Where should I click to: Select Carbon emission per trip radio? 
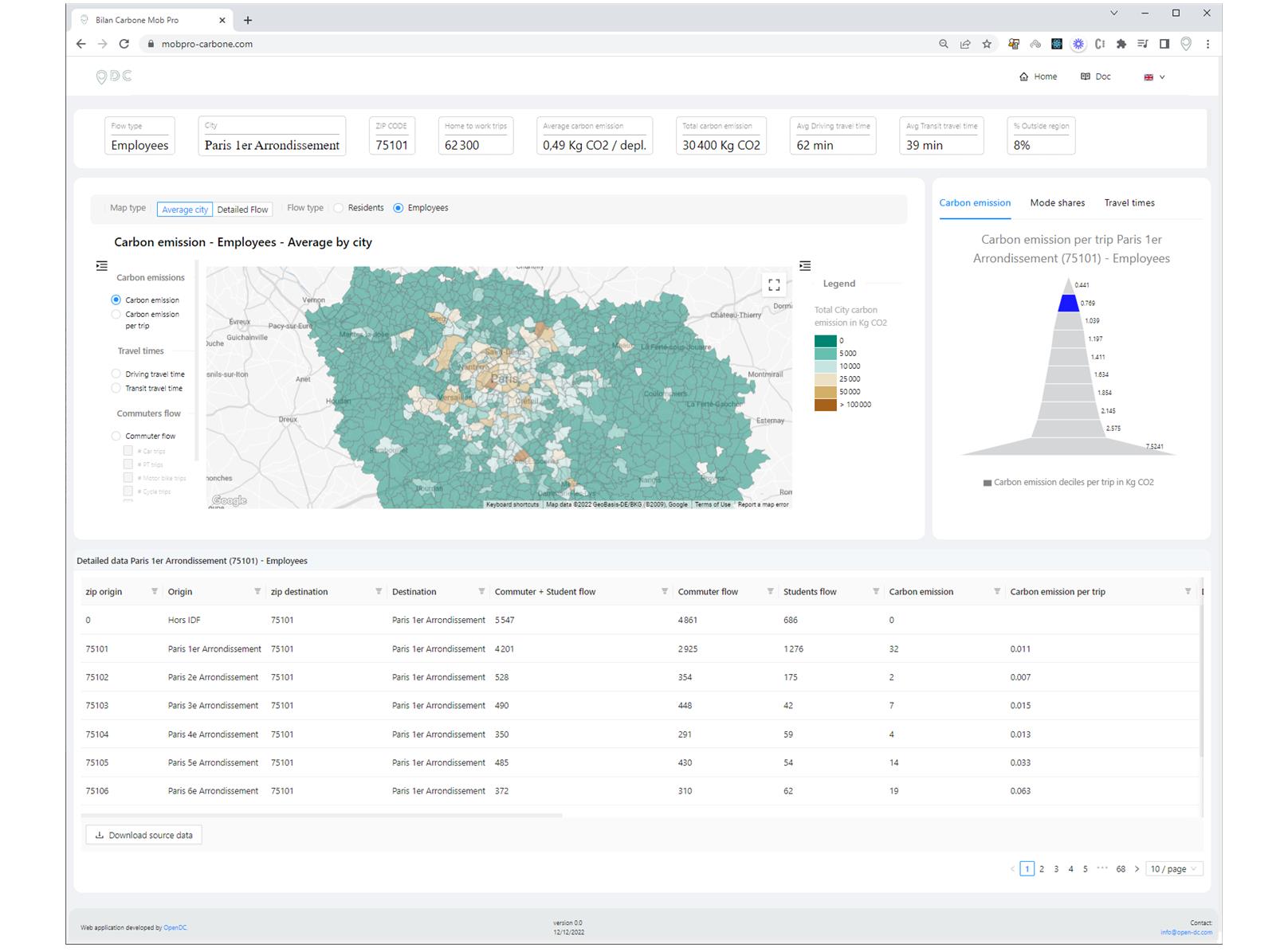[116, 314]
